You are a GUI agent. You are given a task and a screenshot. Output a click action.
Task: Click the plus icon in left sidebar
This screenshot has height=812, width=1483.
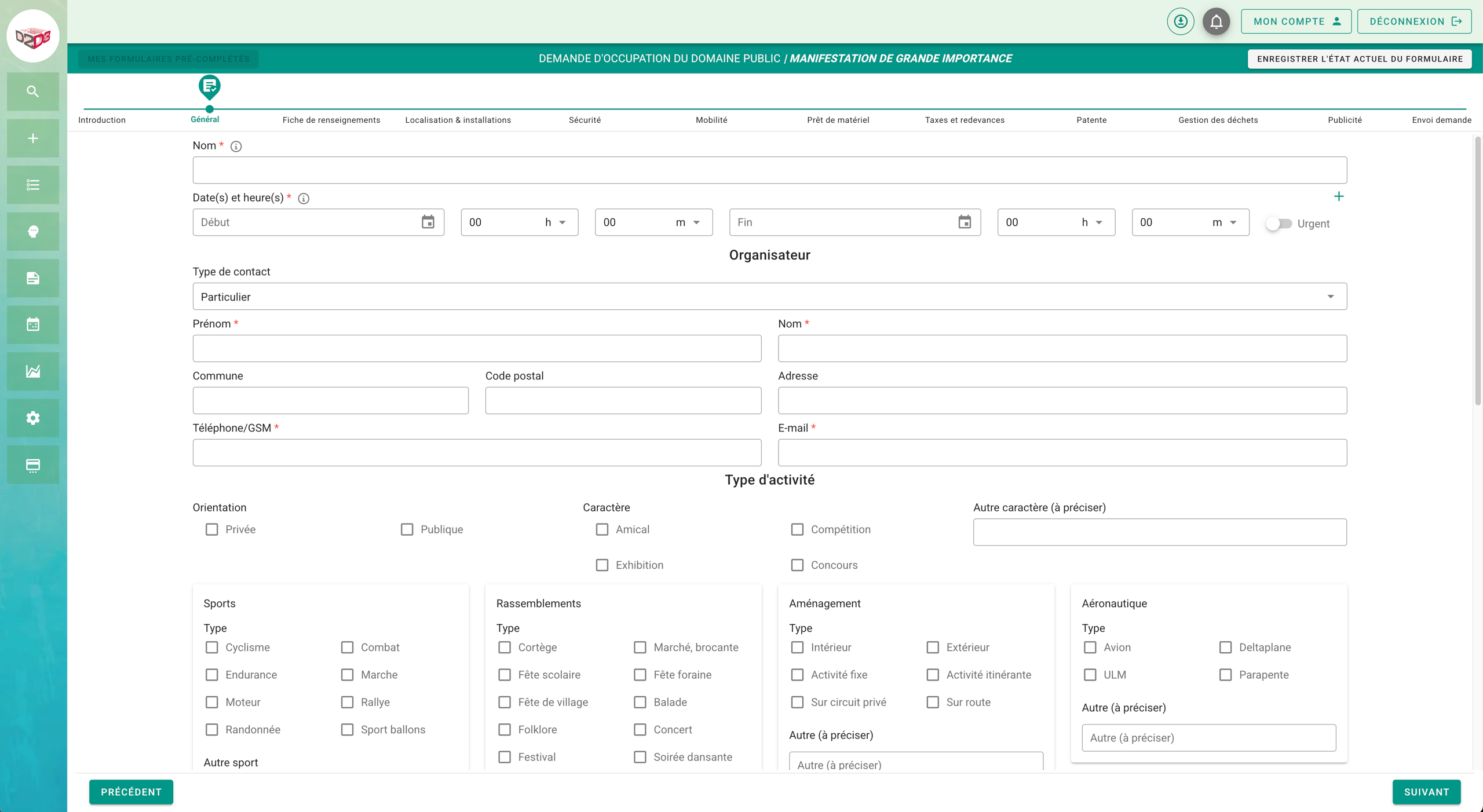point(33,138)
